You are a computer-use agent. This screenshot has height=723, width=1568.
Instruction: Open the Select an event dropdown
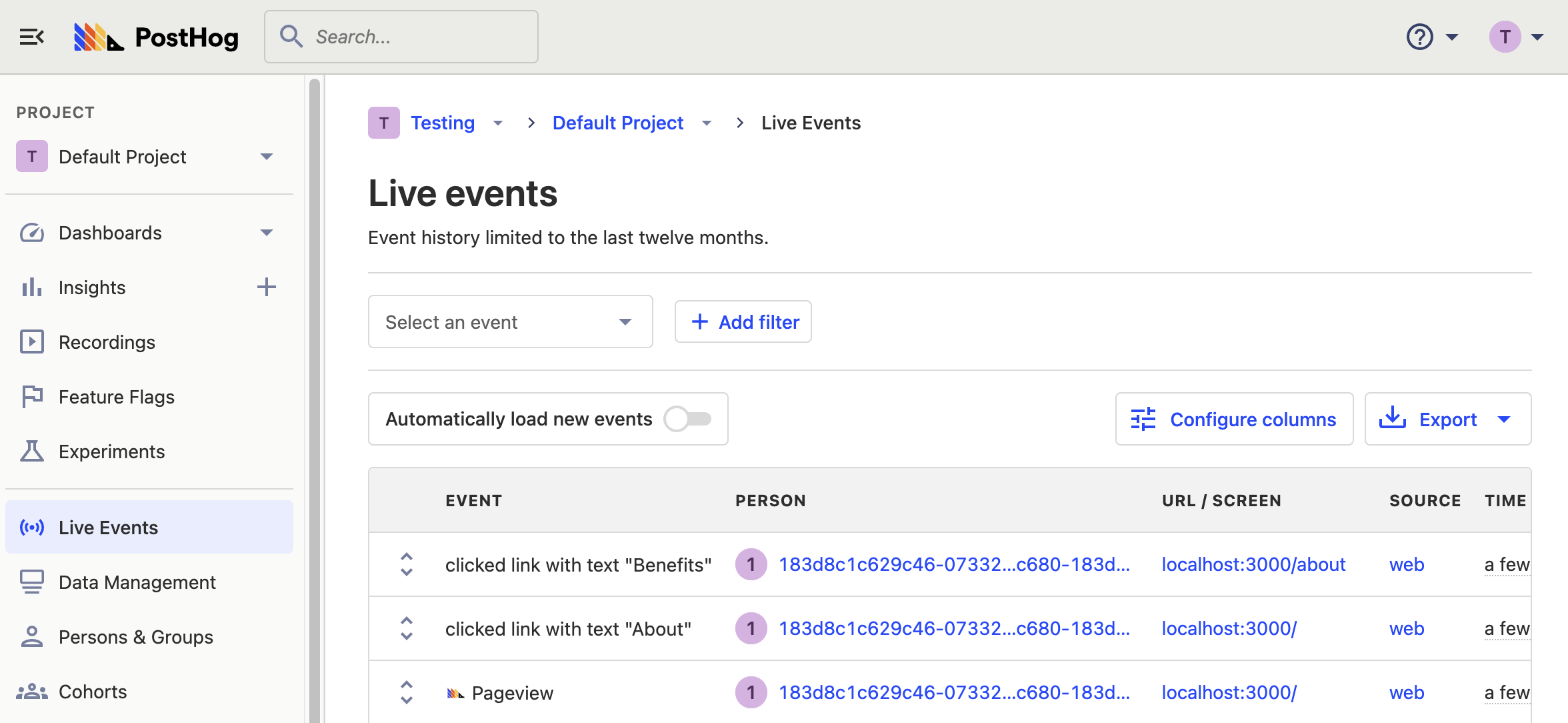click(x=510, y=322)
